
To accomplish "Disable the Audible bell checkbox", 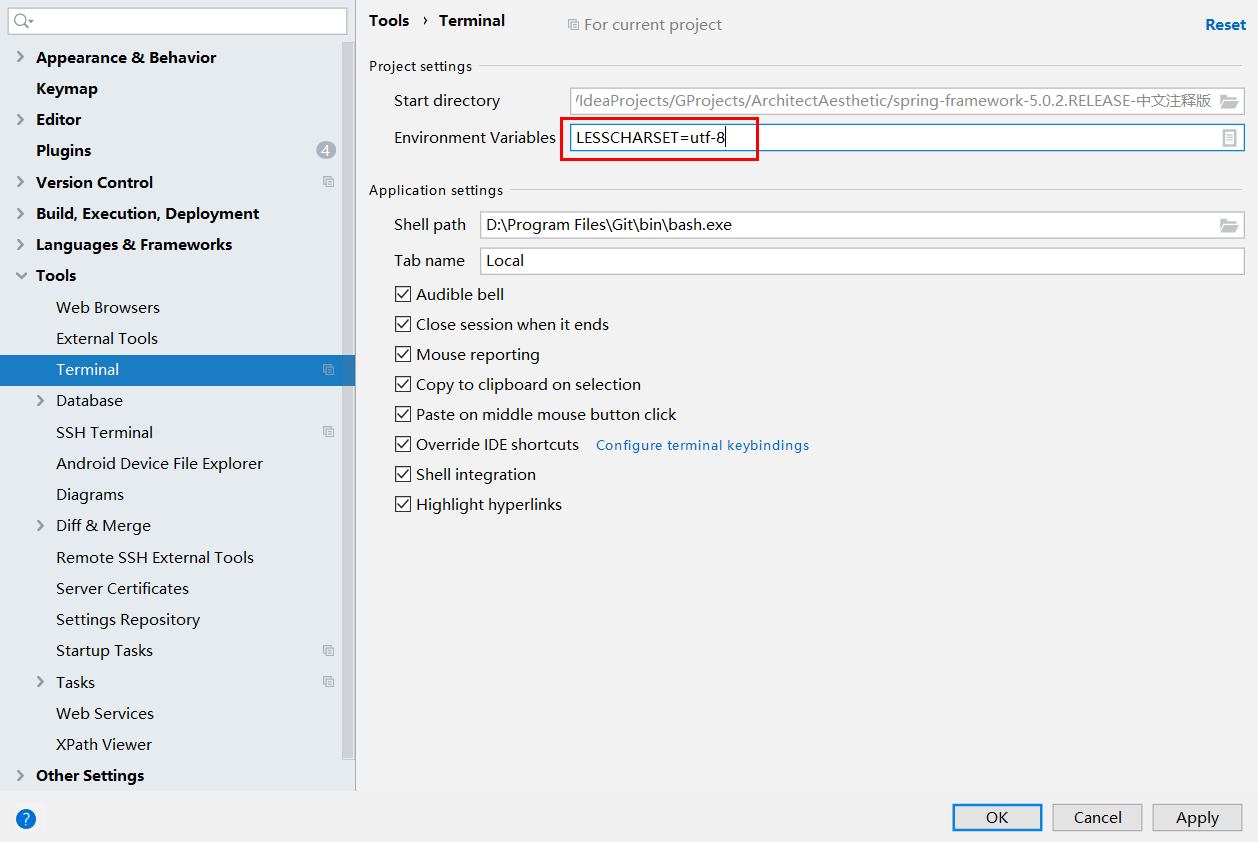I will pos(403,294).
